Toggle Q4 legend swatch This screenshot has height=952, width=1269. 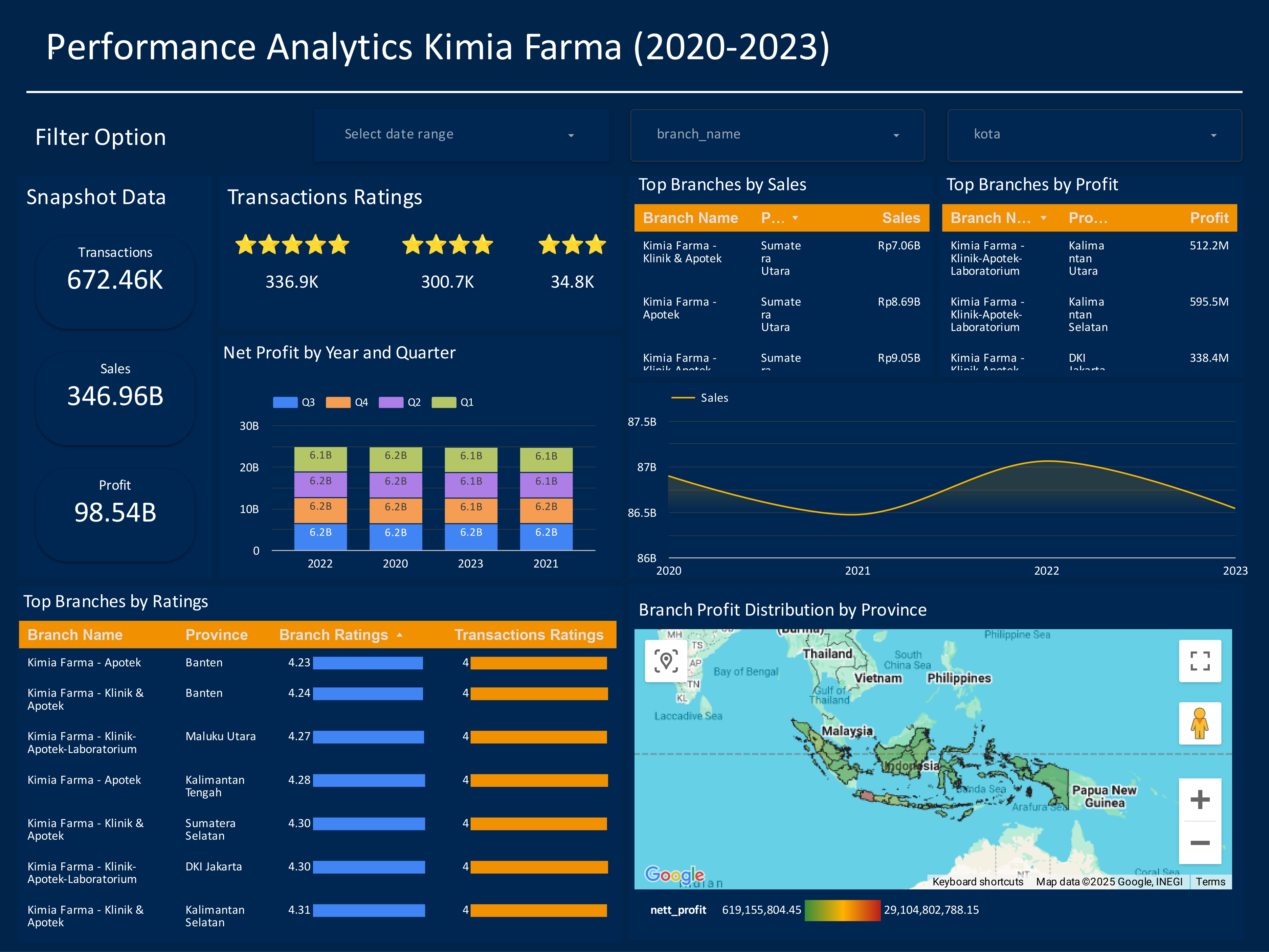[x=338, y=402]
